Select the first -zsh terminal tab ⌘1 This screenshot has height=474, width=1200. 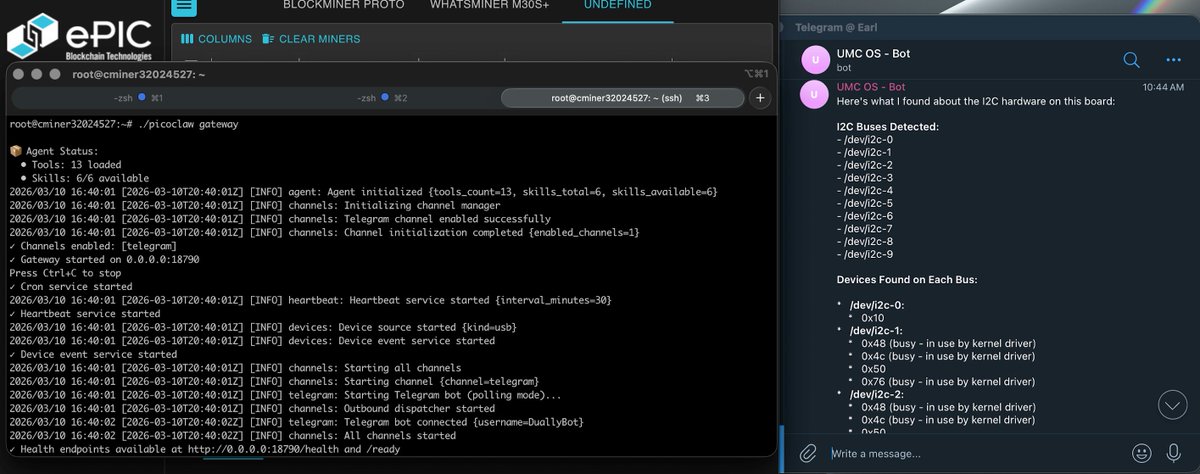(x=135, y=98)
